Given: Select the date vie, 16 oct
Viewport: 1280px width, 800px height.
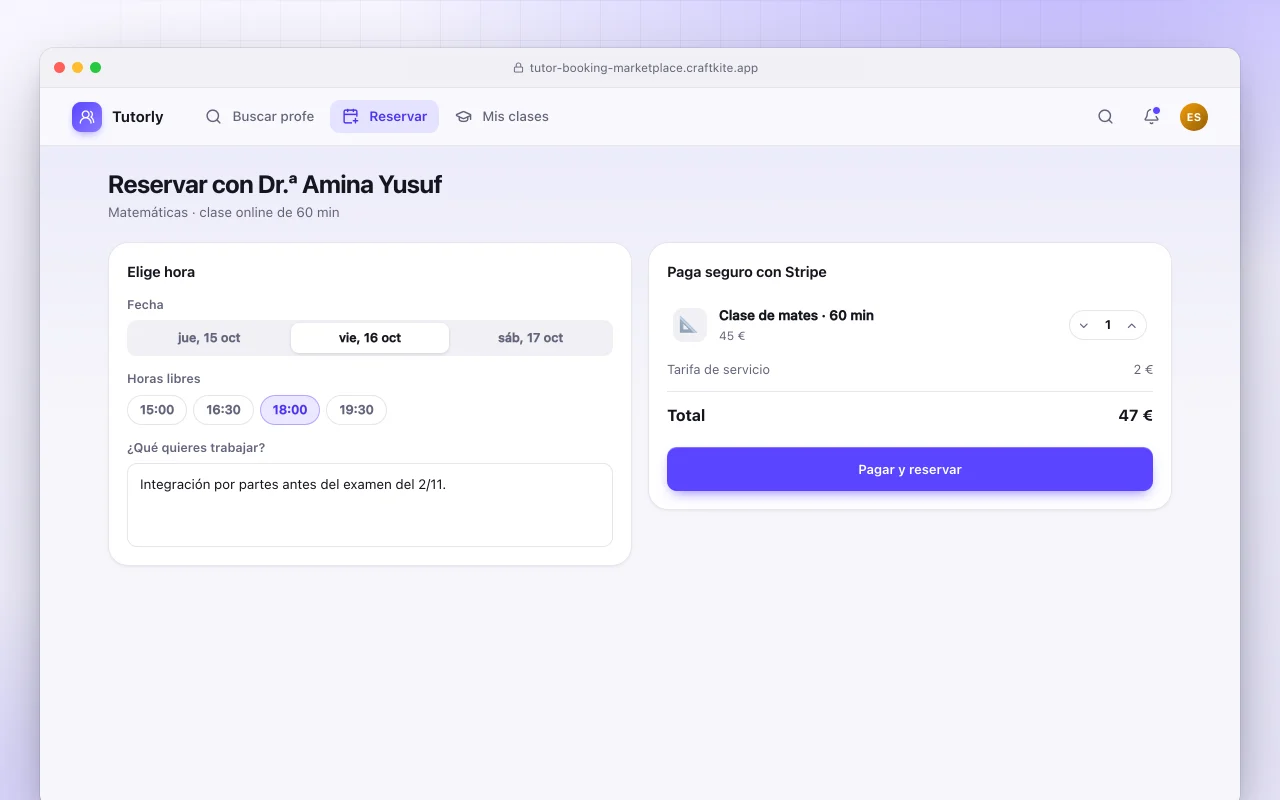Looking at the screenshot, I should 370,338.
